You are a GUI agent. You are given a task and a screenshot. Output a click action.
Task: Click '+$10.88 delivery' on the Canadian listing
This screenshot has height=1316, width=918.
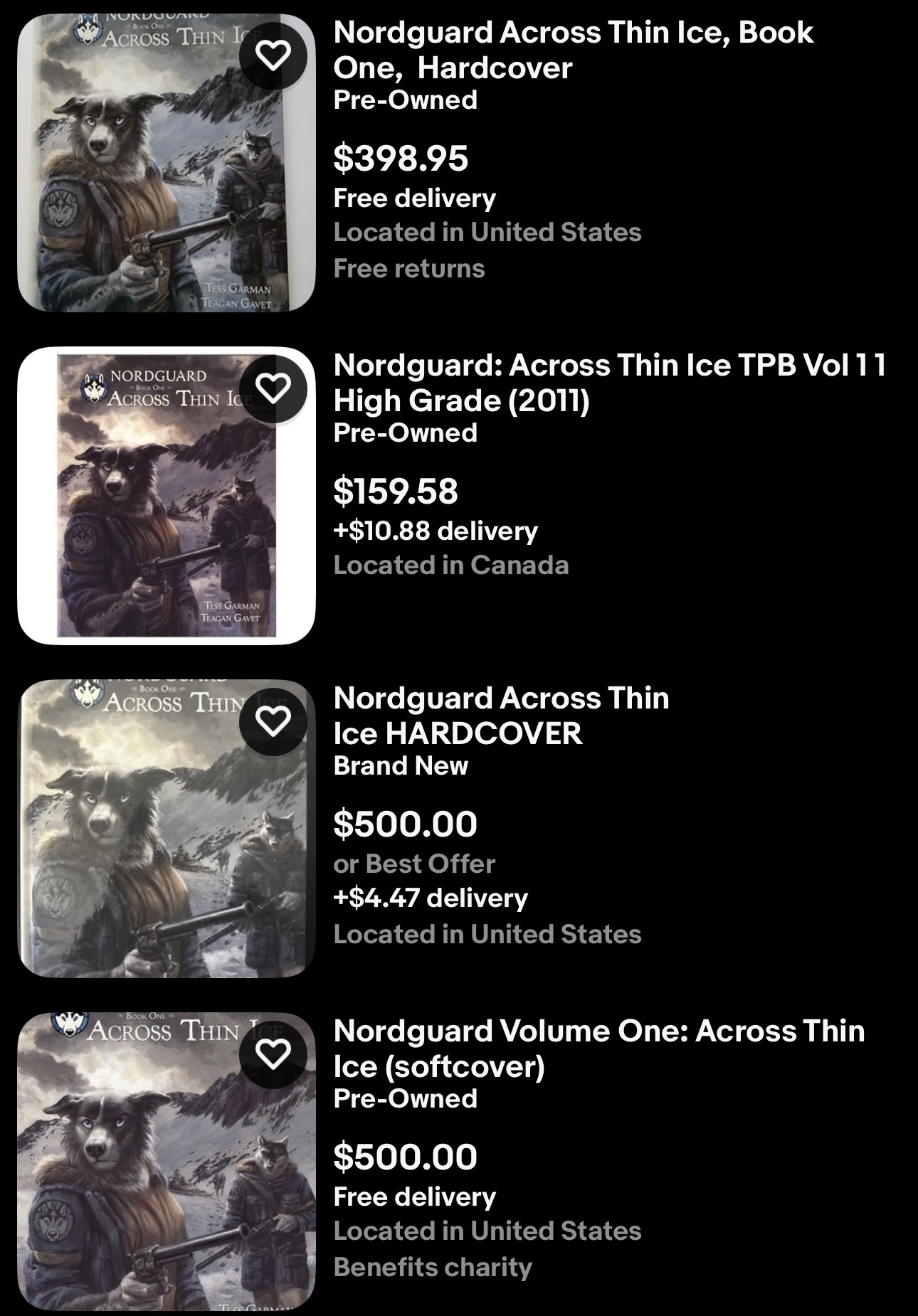click(436, 531)
